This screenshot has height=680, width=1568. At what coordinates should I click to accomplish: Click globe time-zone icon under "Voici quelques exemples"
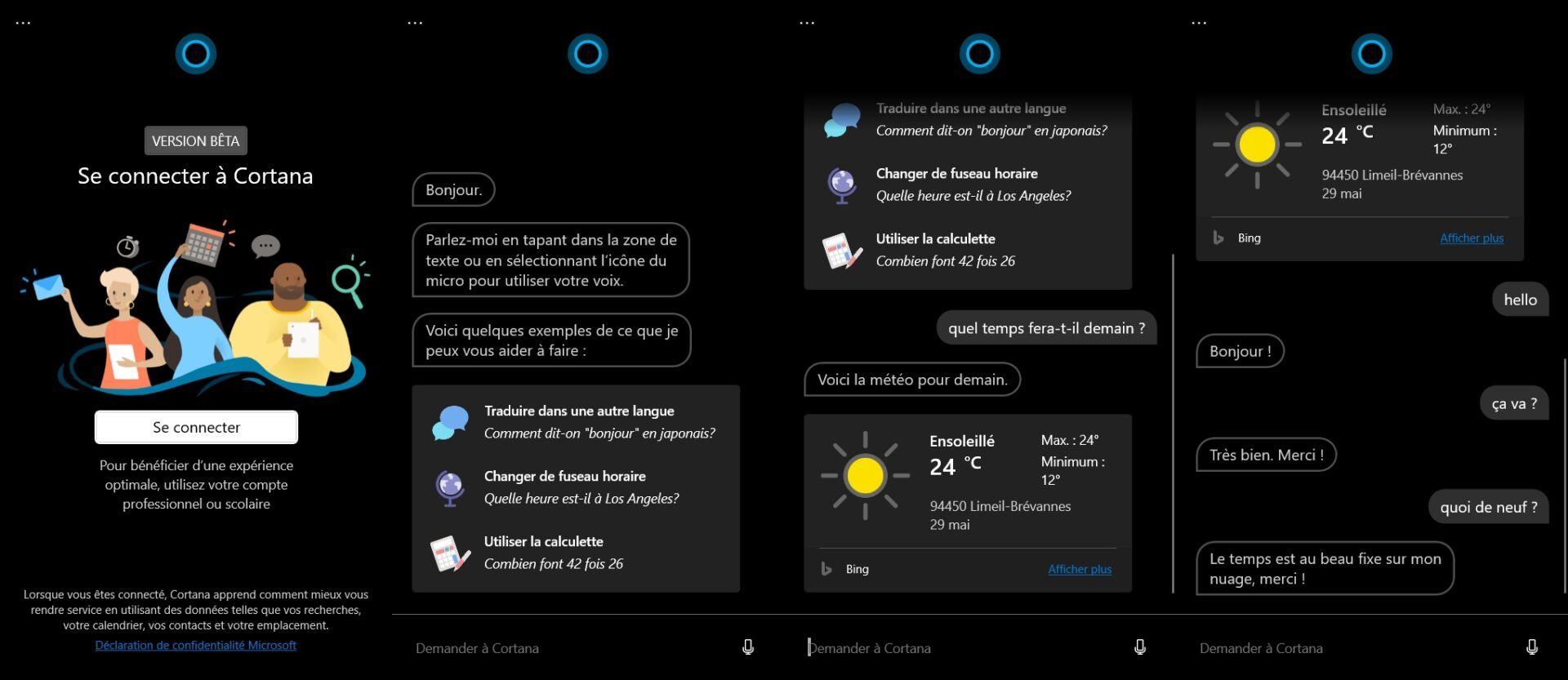pyautogui.click(x=450, y=487)
